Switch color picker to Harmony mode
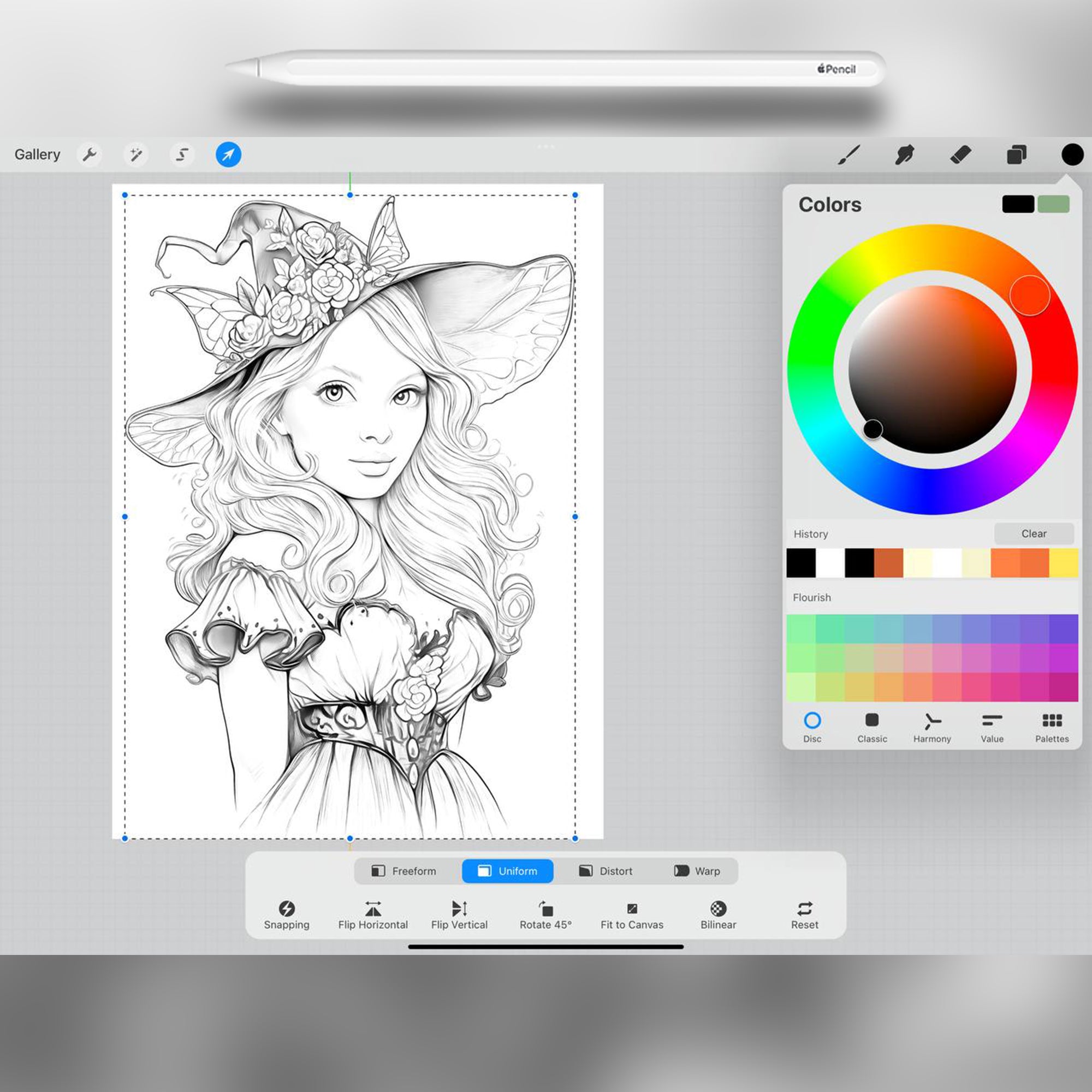This screenshot has height=1092, width=1092. (932, 728)
